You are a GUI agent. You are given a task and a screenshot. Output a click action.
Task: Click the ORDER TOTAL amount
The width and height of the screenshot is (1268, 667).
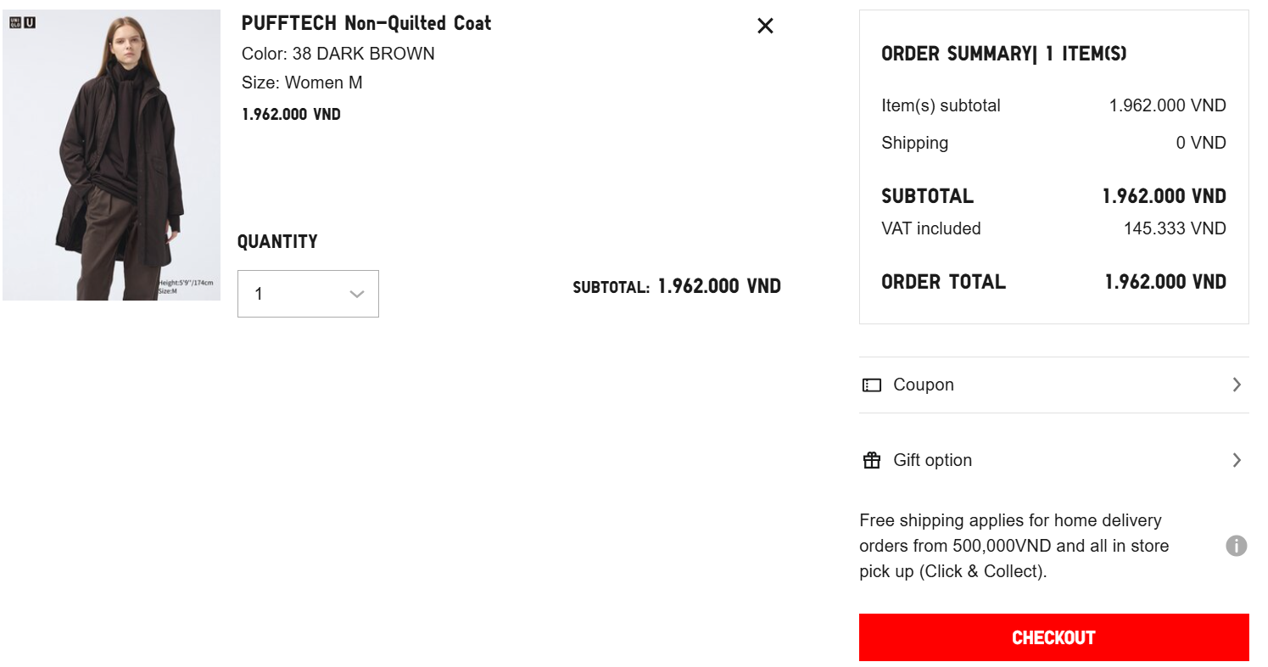point(1165,282)
